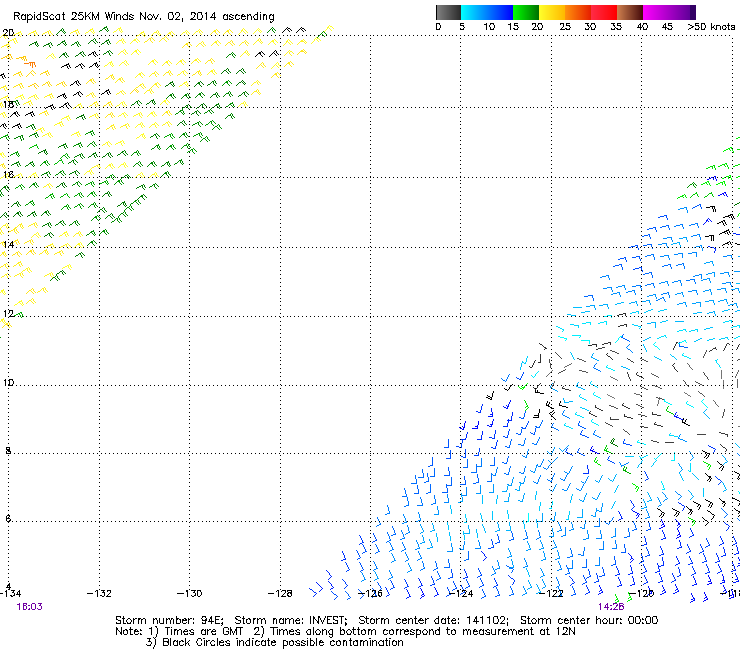Click the gray 0-5 knots legend color

[448, 12]
